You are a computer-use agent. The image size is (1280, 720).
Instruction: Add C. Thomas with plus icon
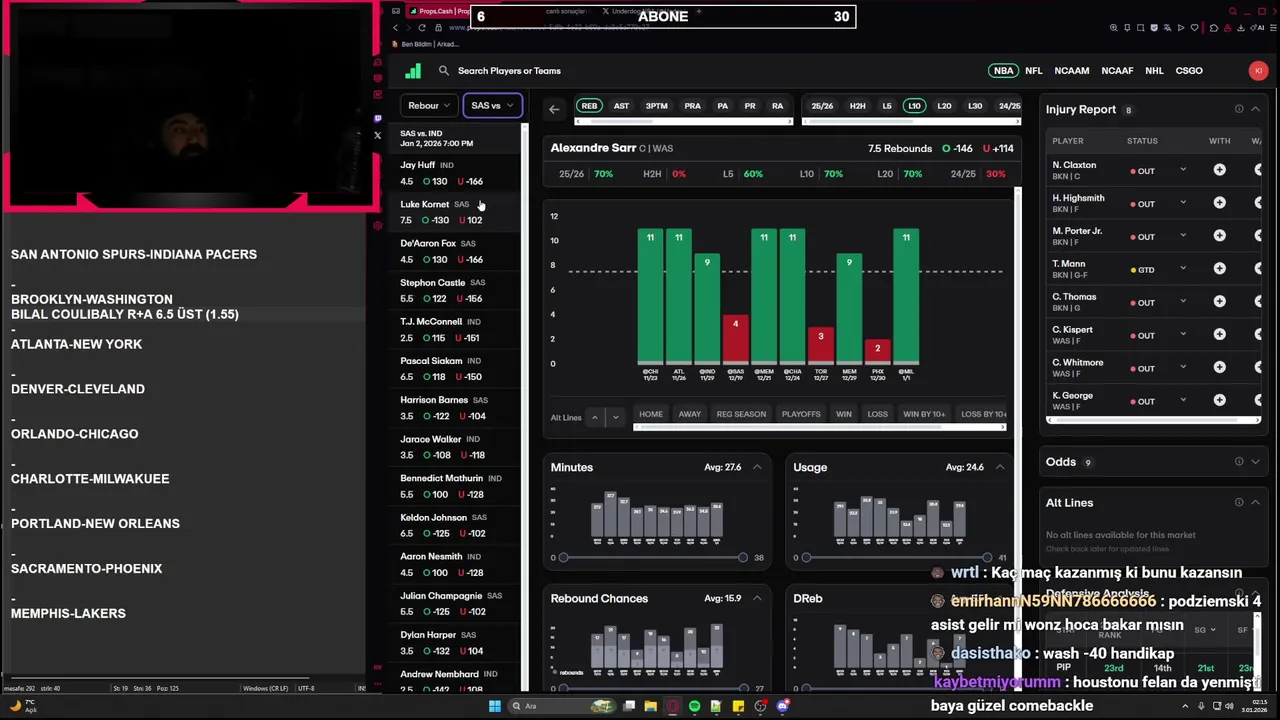coord(1219,302)
